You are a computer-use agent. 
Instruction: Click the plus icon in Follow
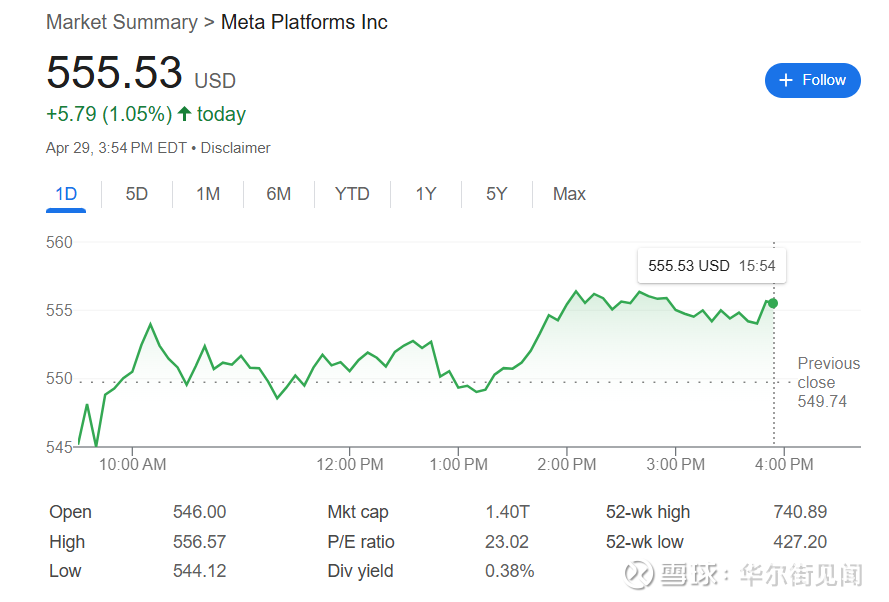pyautogui.click(x=786, y=80)
